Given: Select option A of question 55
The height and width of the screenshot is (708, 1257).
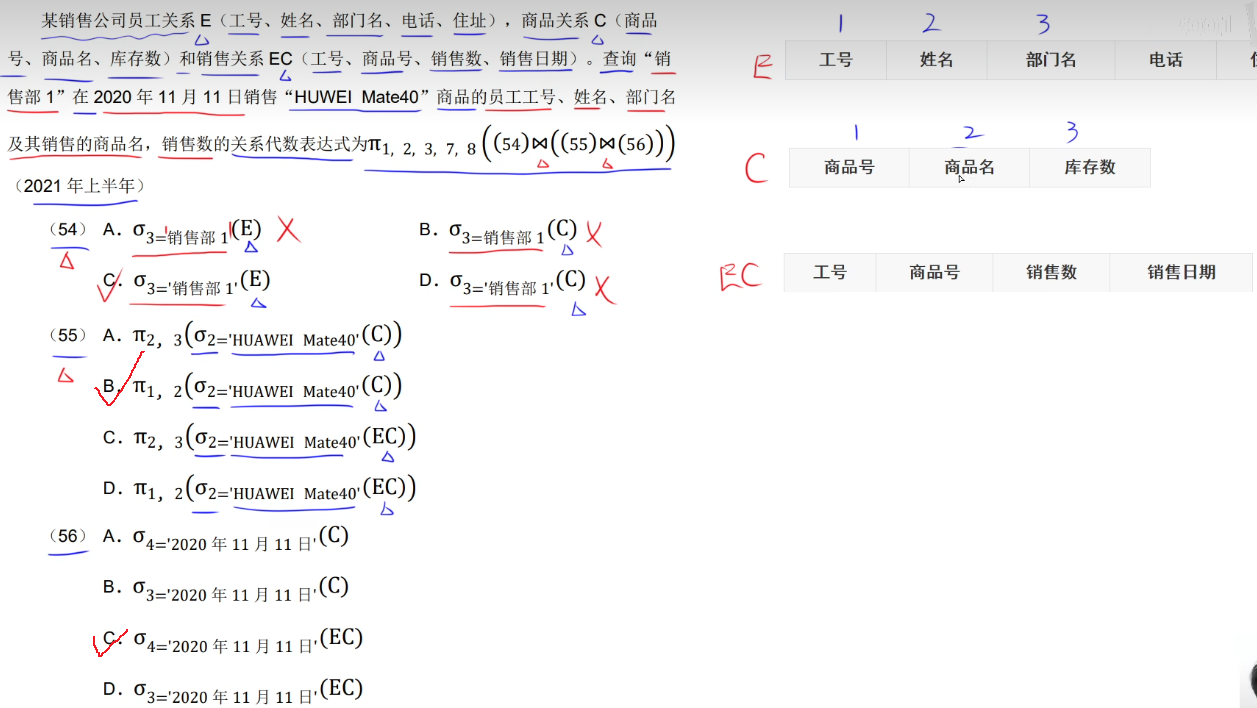Looking at the screenshot, I should pyautogui.click(x=253, y=337).
